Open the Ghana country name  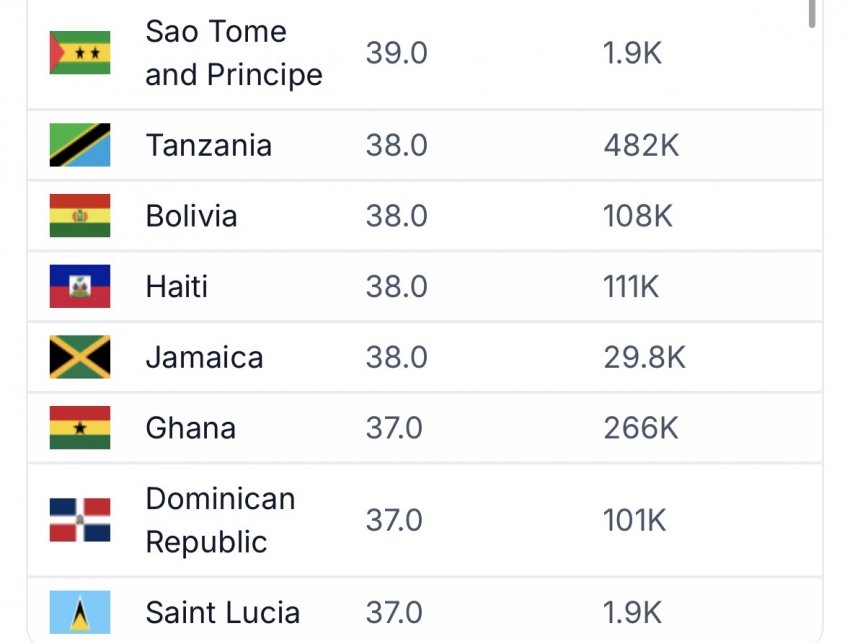click(x=191, y=428)
